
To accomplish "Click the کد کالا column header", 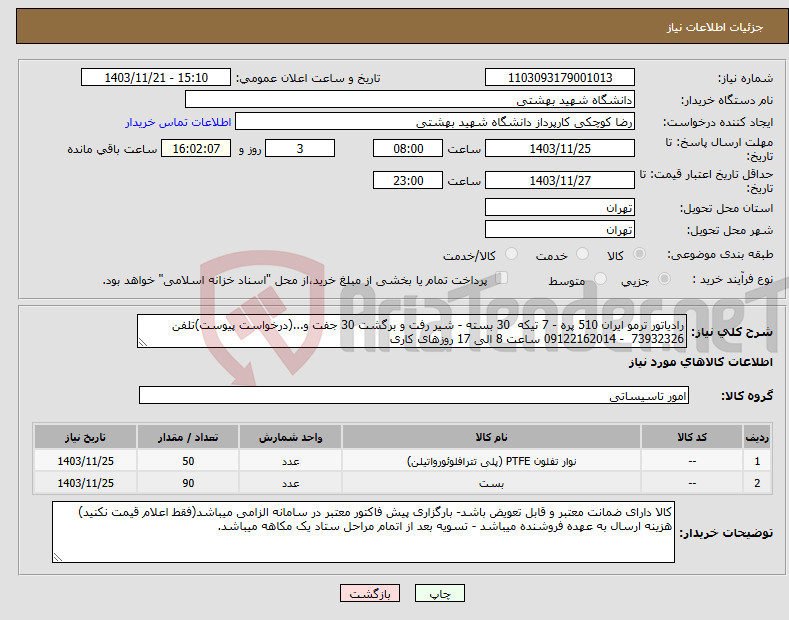I will pyautogui.click(x=692, y=437).
